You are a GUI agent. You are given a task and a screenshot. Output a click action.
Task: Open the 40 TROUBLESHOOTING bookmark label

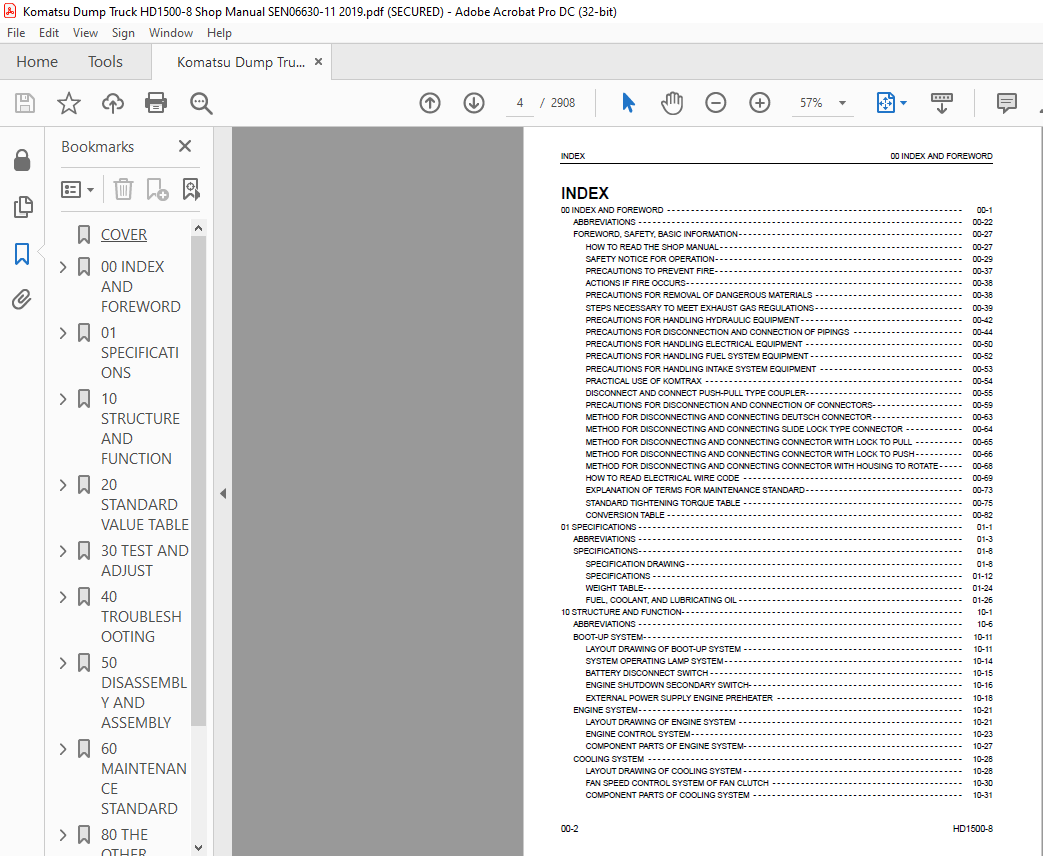(x=141, y=617)
